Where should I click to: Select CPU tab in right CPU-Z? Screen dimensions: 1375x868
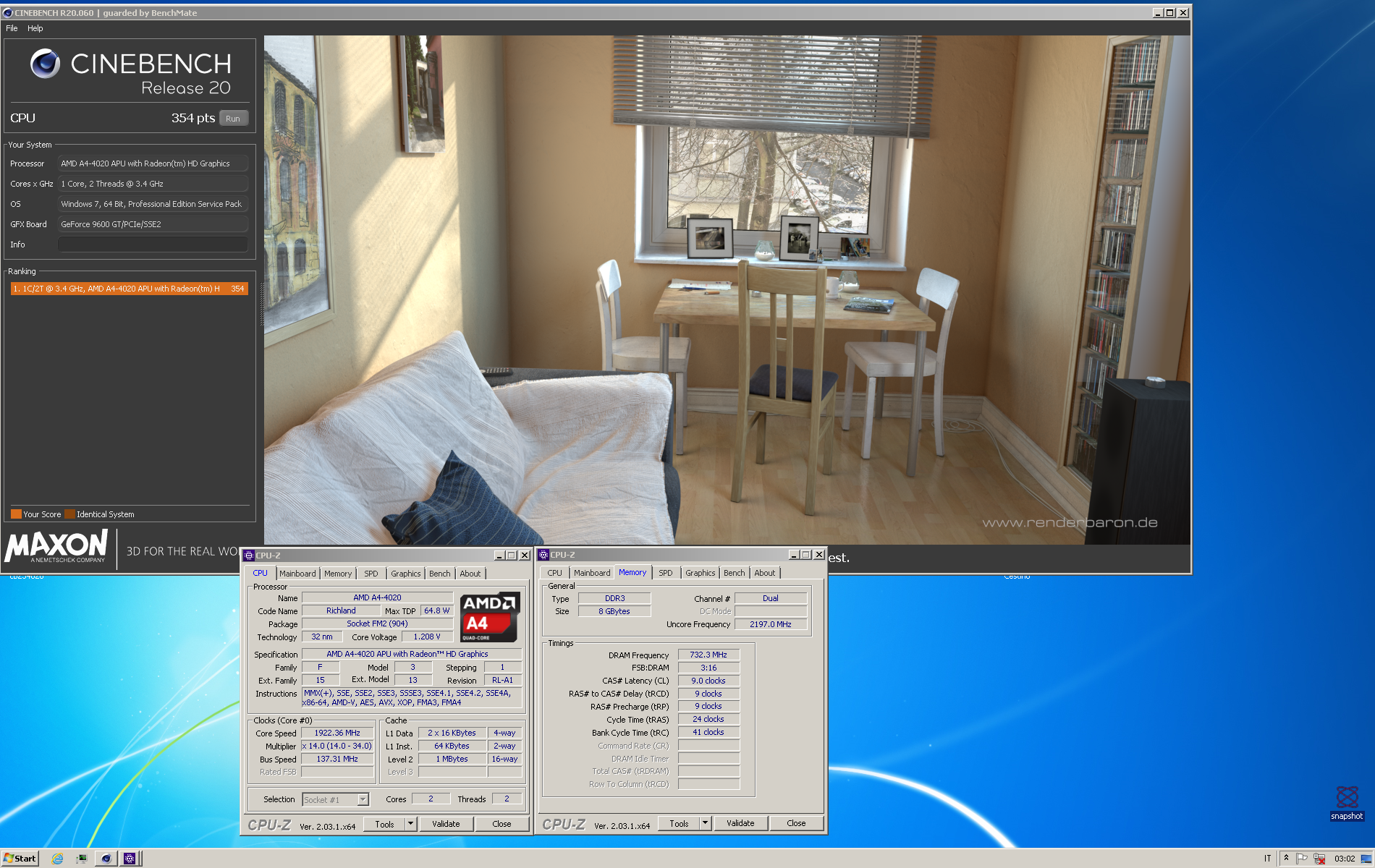[x=554, y=573]
